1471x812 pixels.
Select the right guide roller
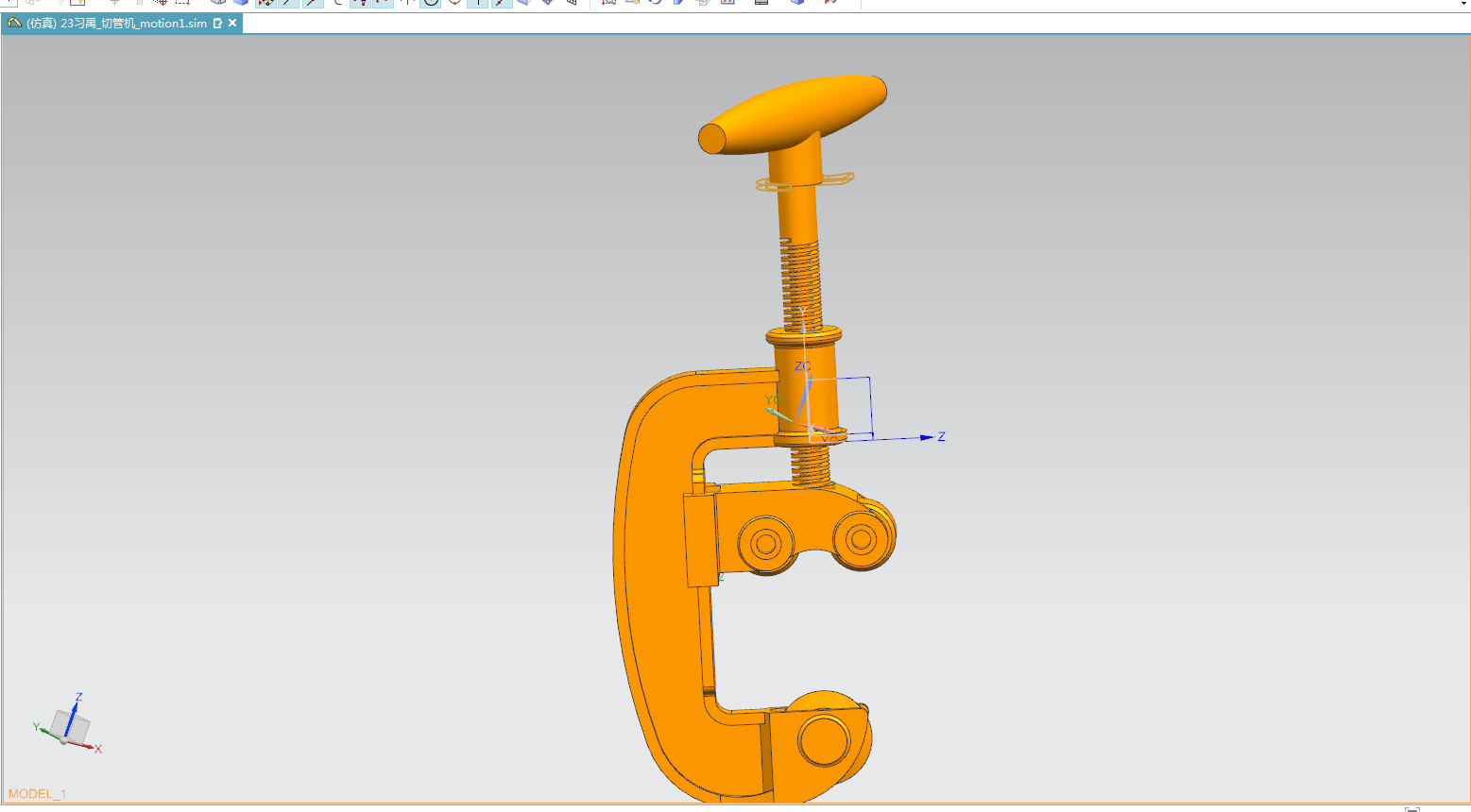[x=862, y=540]
